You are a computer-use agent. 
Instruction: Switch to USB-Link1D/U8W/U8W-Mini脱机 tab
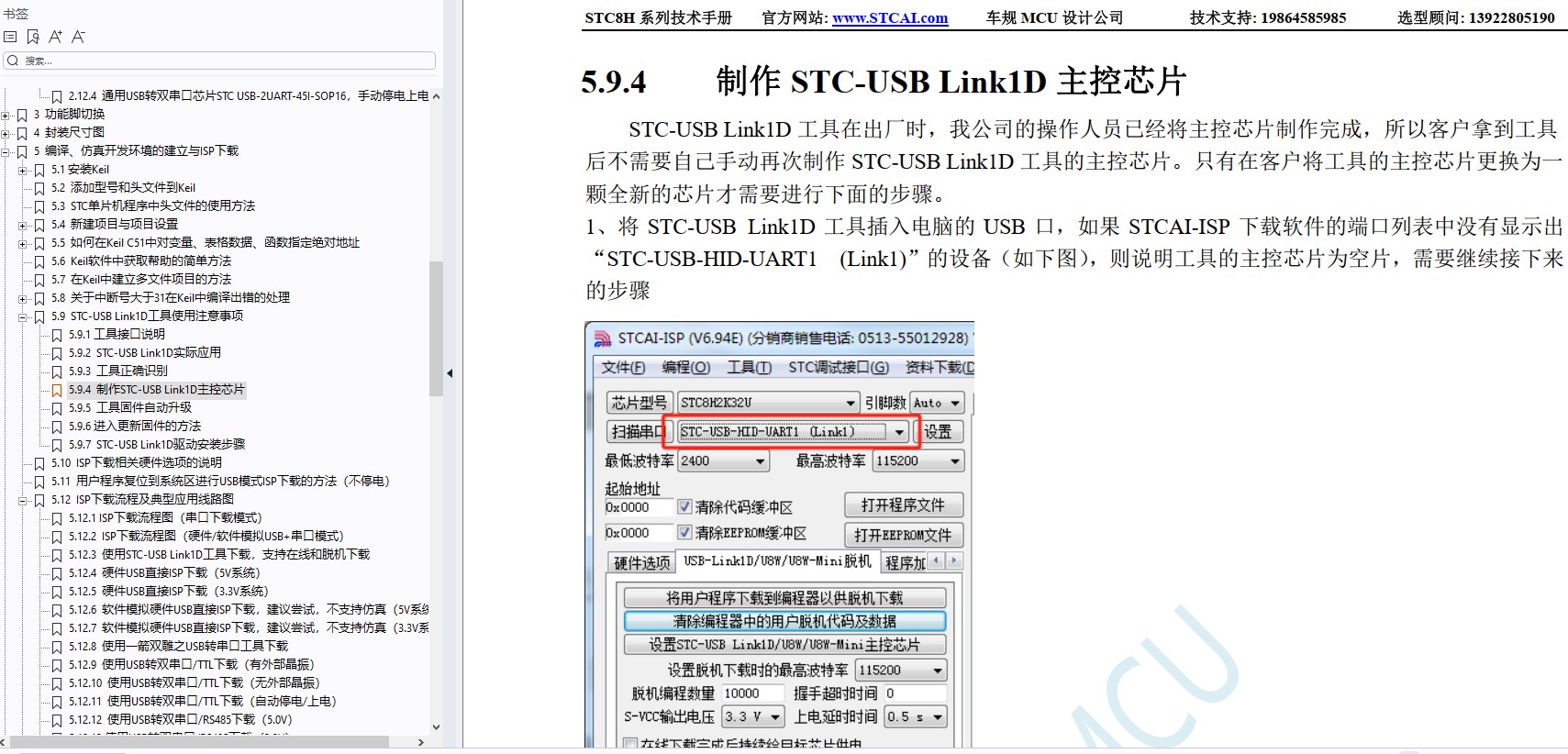(777, 561)
